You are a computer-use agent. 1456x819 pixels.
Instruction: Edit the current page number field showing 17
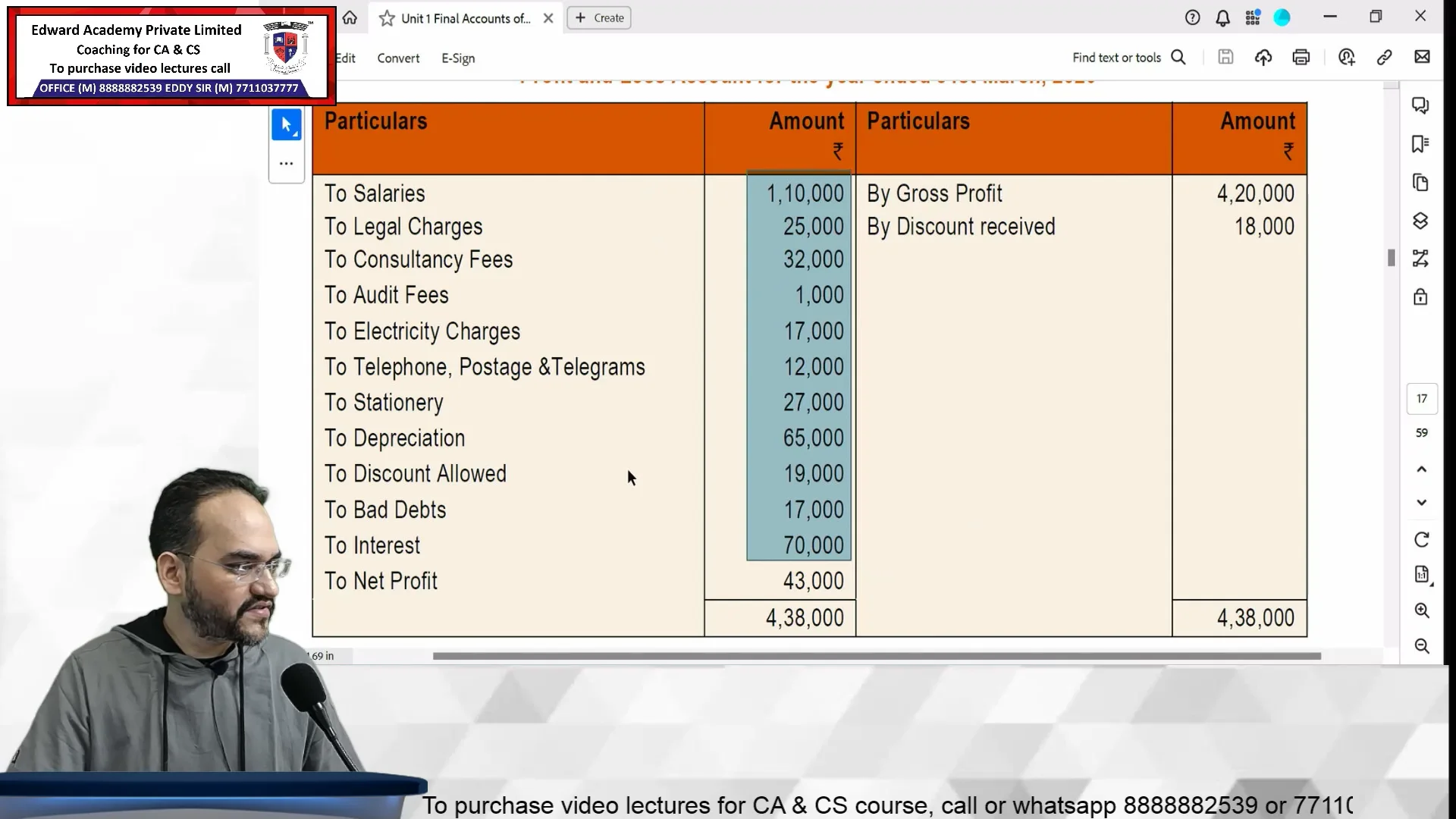[1423, 398]
